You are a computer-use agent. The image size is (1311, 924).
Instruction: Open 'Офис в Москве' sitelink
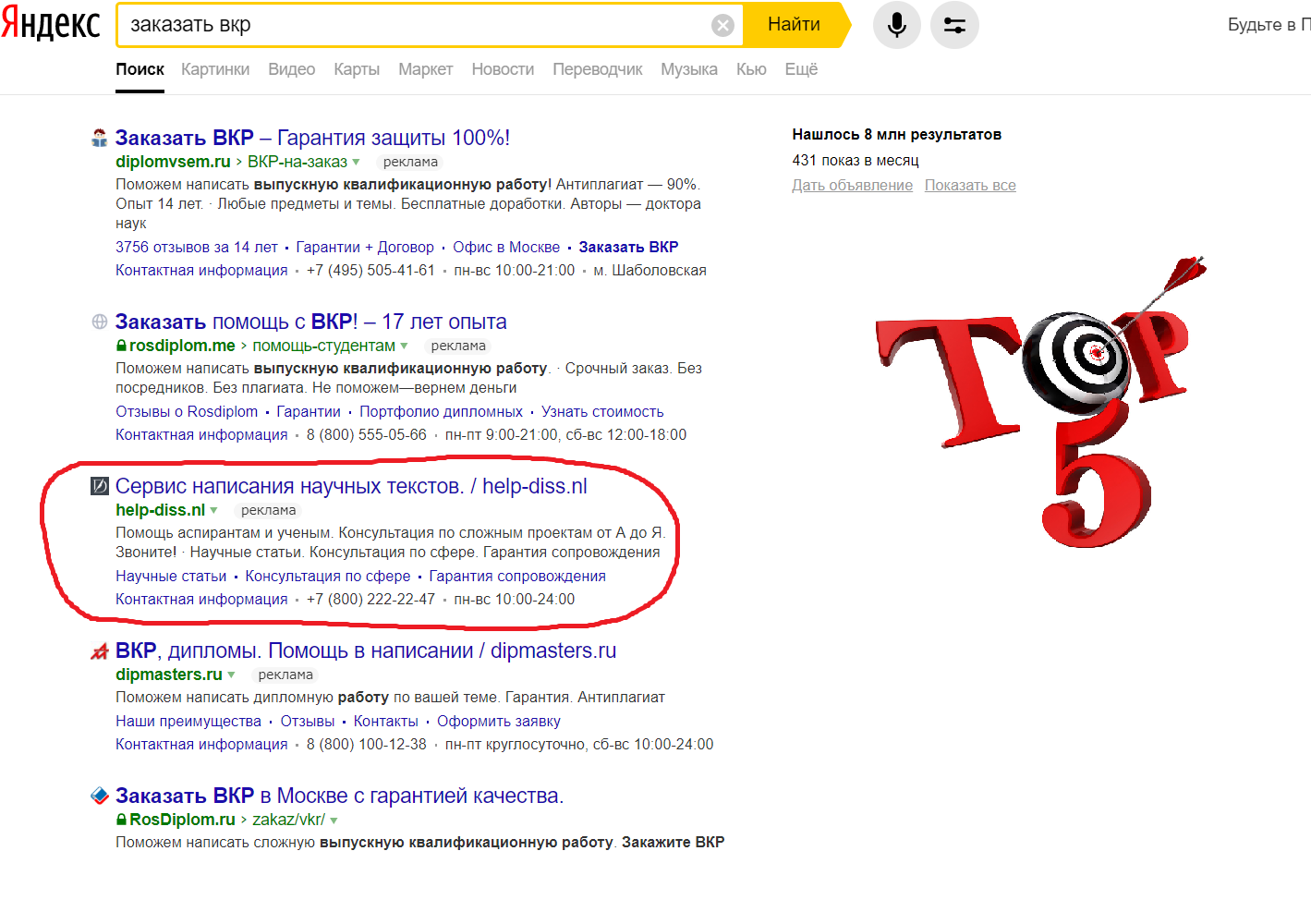coord(506,248)
